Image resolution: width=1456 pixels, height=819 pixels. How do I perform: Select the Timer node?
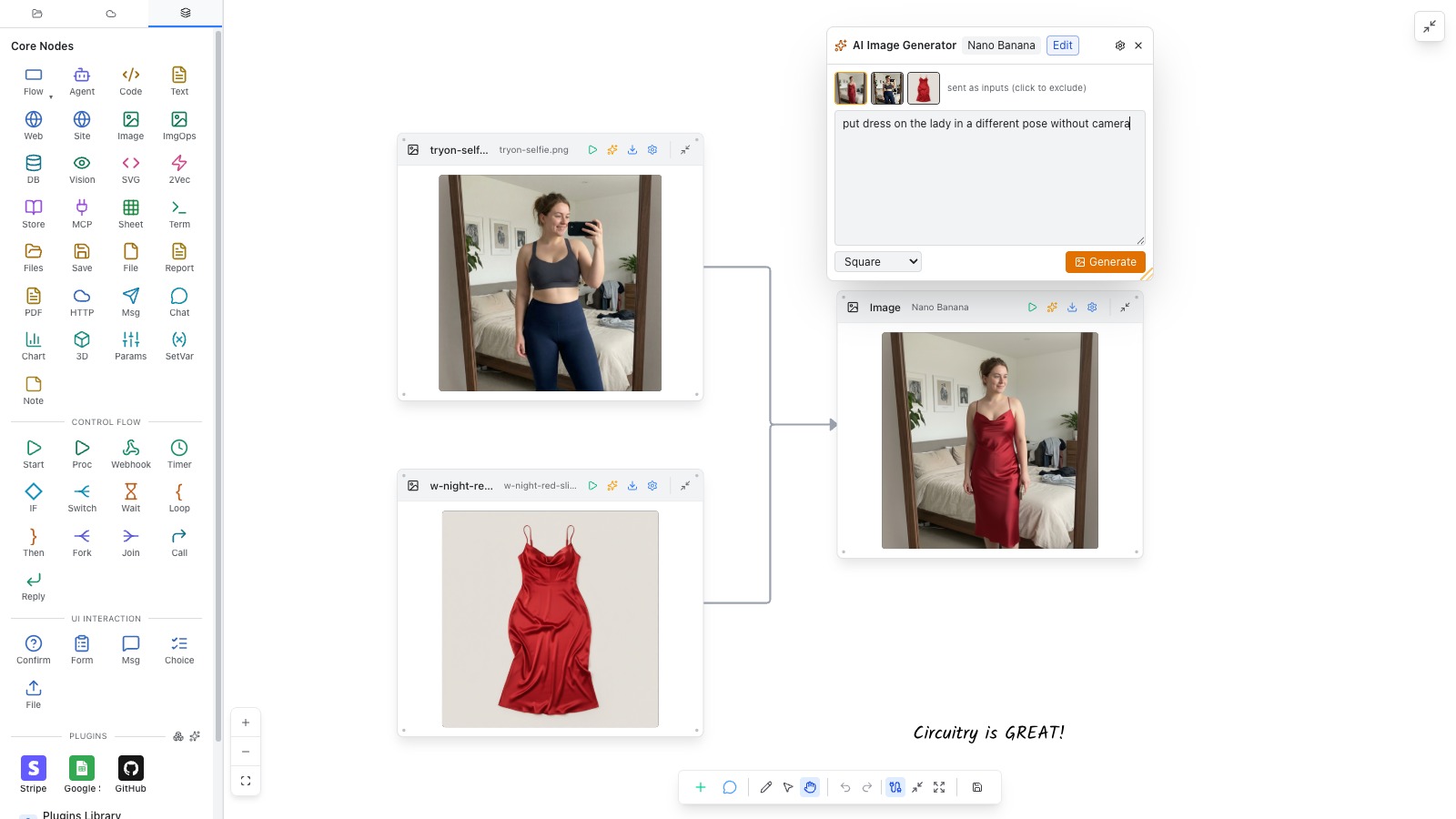179,454
